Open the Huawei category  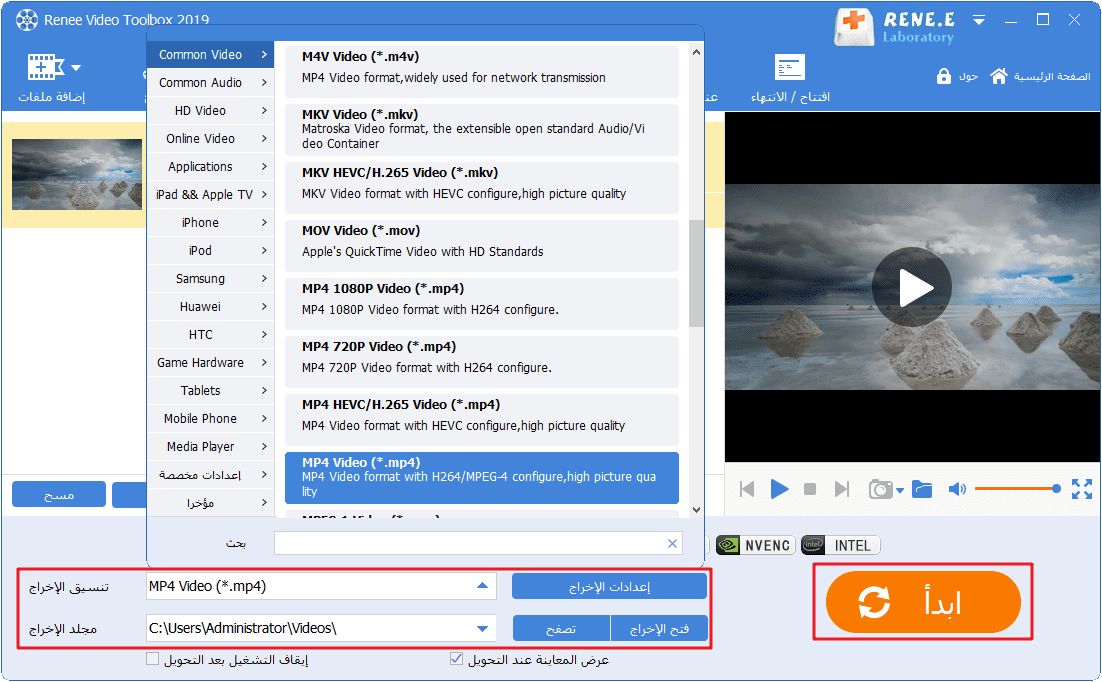(211, 307)
